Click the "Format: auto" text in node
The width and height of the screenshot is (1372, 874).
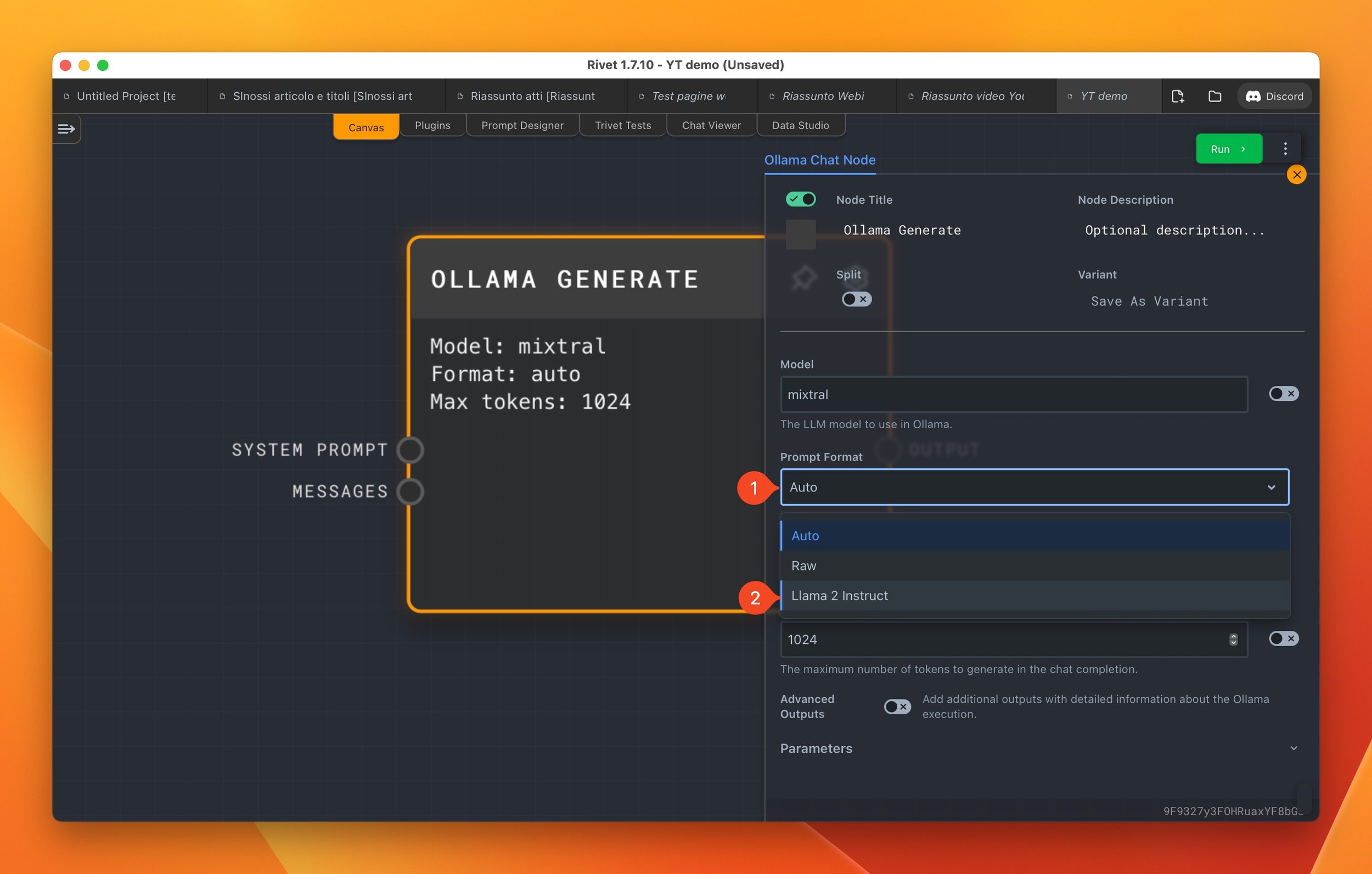tap(505, 374)
